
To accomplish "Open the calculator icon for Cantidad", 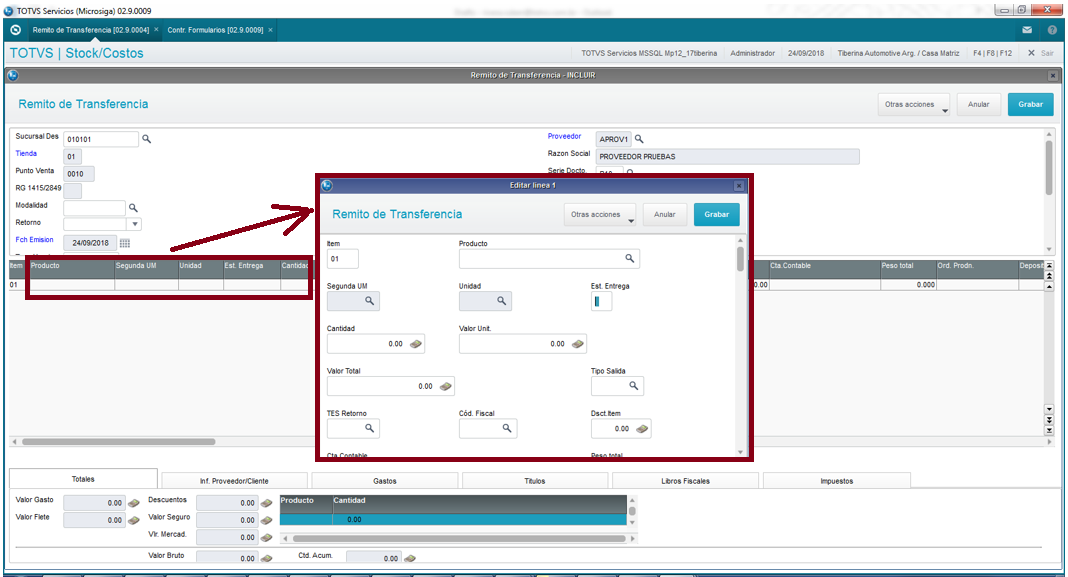I will click(x=415, y=344).
